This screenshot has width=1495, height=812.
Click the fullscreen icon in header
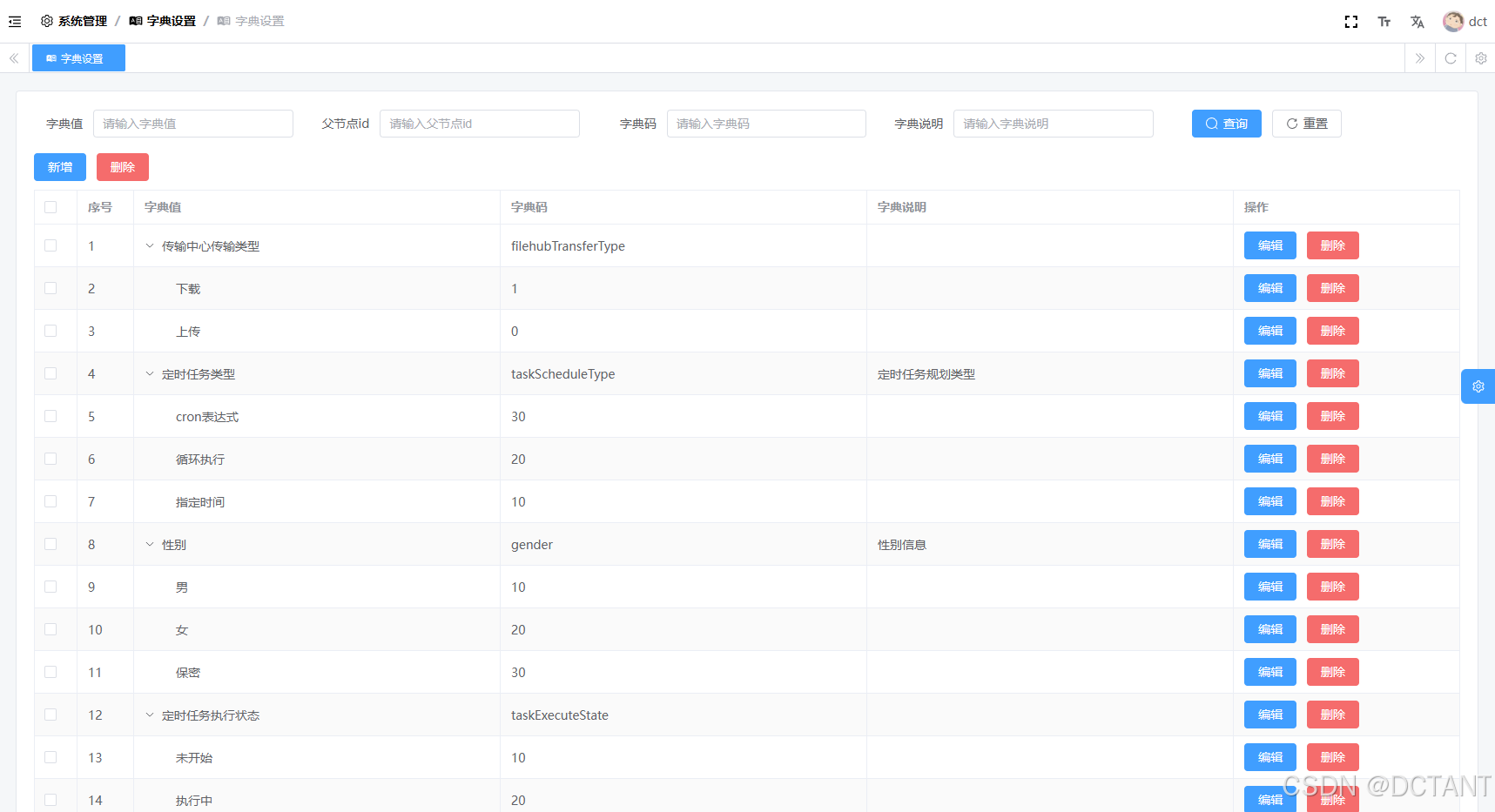[1351, 22]
